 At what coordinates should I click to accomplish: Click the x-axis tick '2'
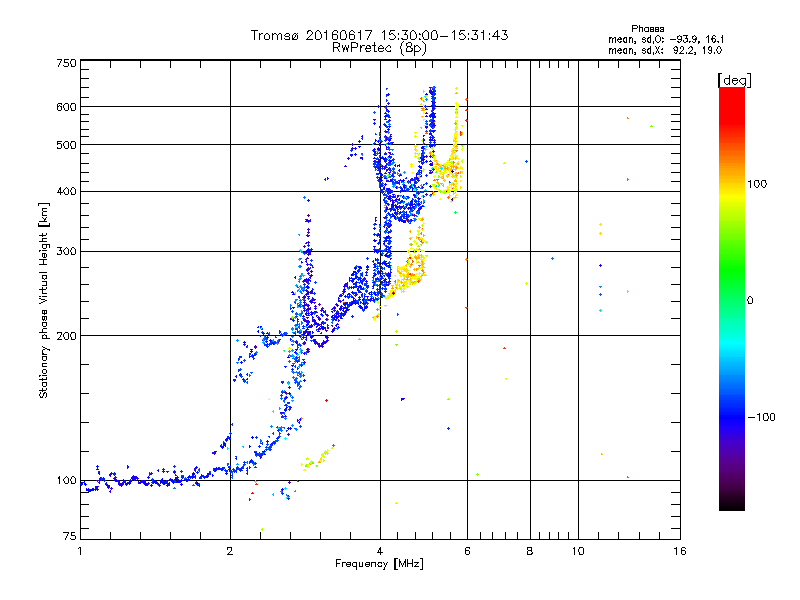[230, 551]
